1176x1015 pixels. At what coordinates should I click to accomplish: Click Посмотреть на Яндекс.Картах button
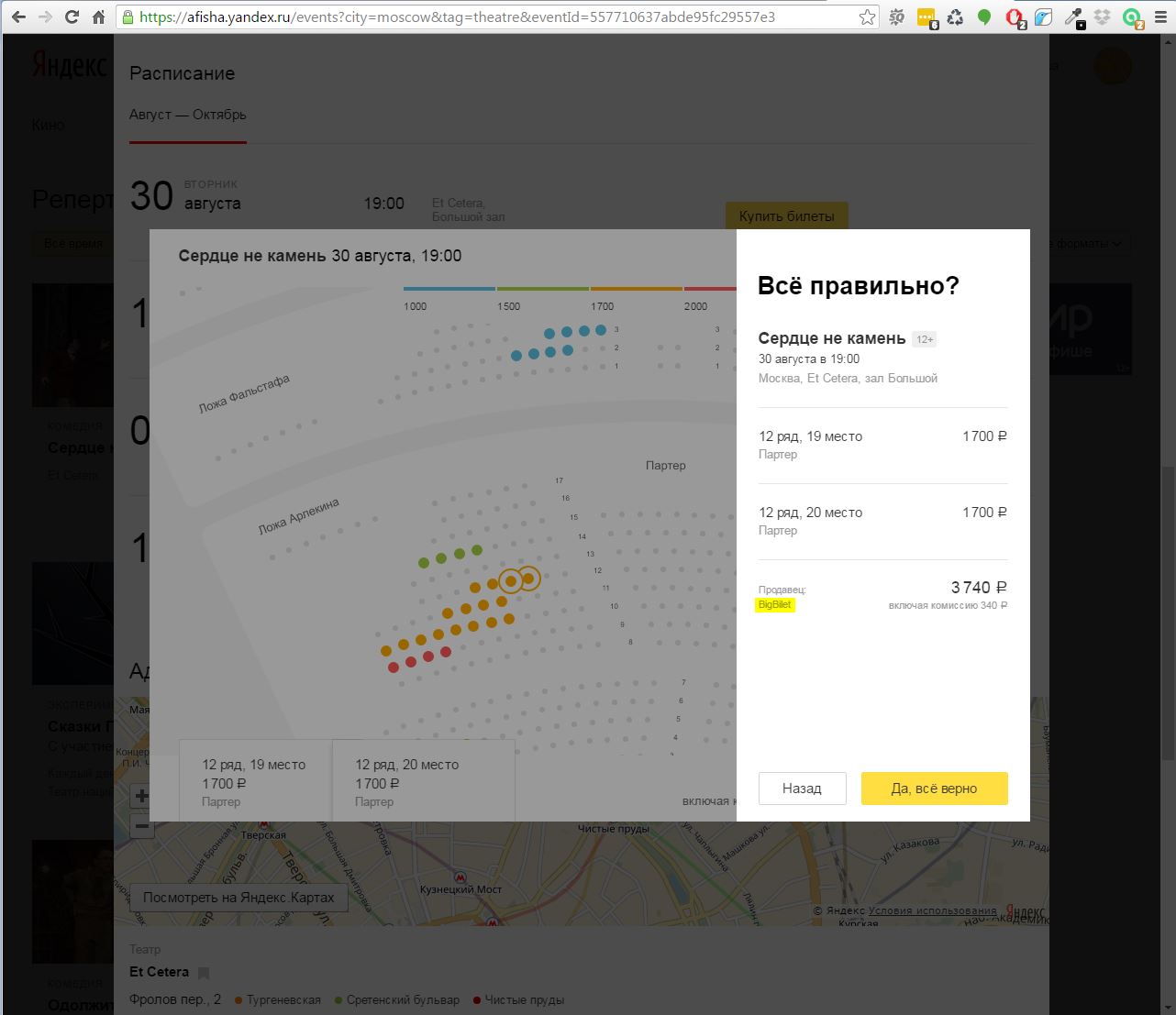pyautogui.click(x=239, y=898)
